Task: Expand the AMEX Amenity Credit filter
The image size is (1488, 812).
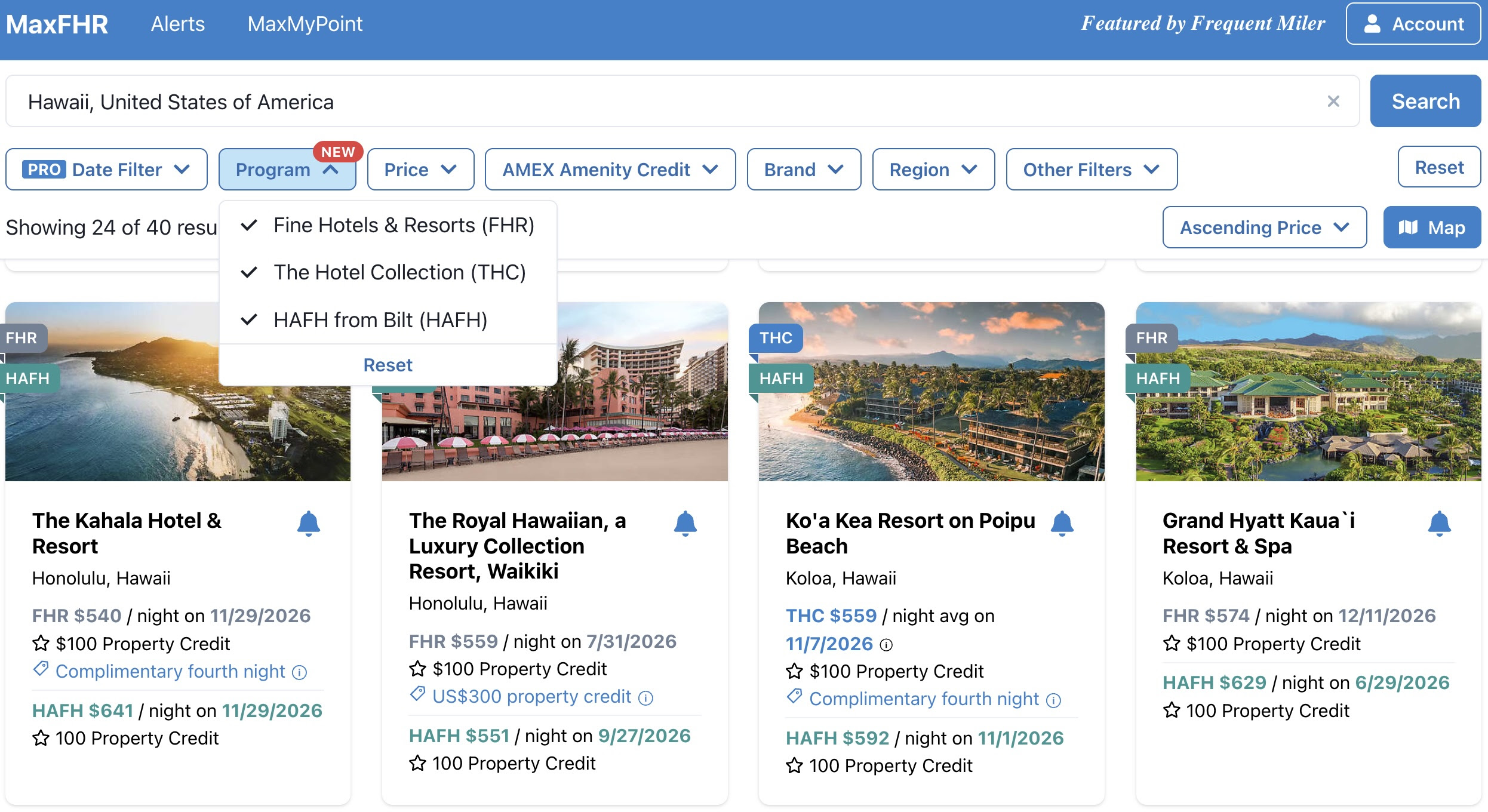Action: click(610, 170)
